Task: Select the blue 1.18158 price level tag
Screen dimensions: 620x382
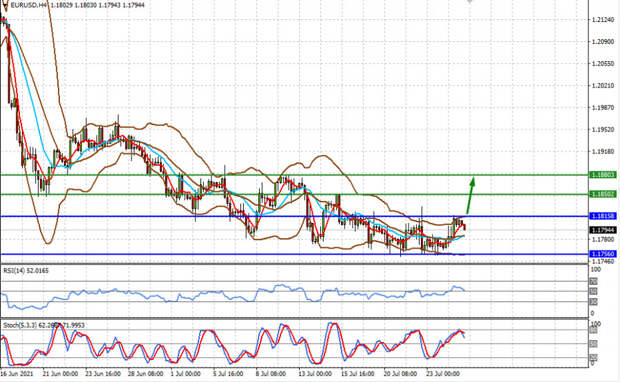Action: [x=603, y=216]
